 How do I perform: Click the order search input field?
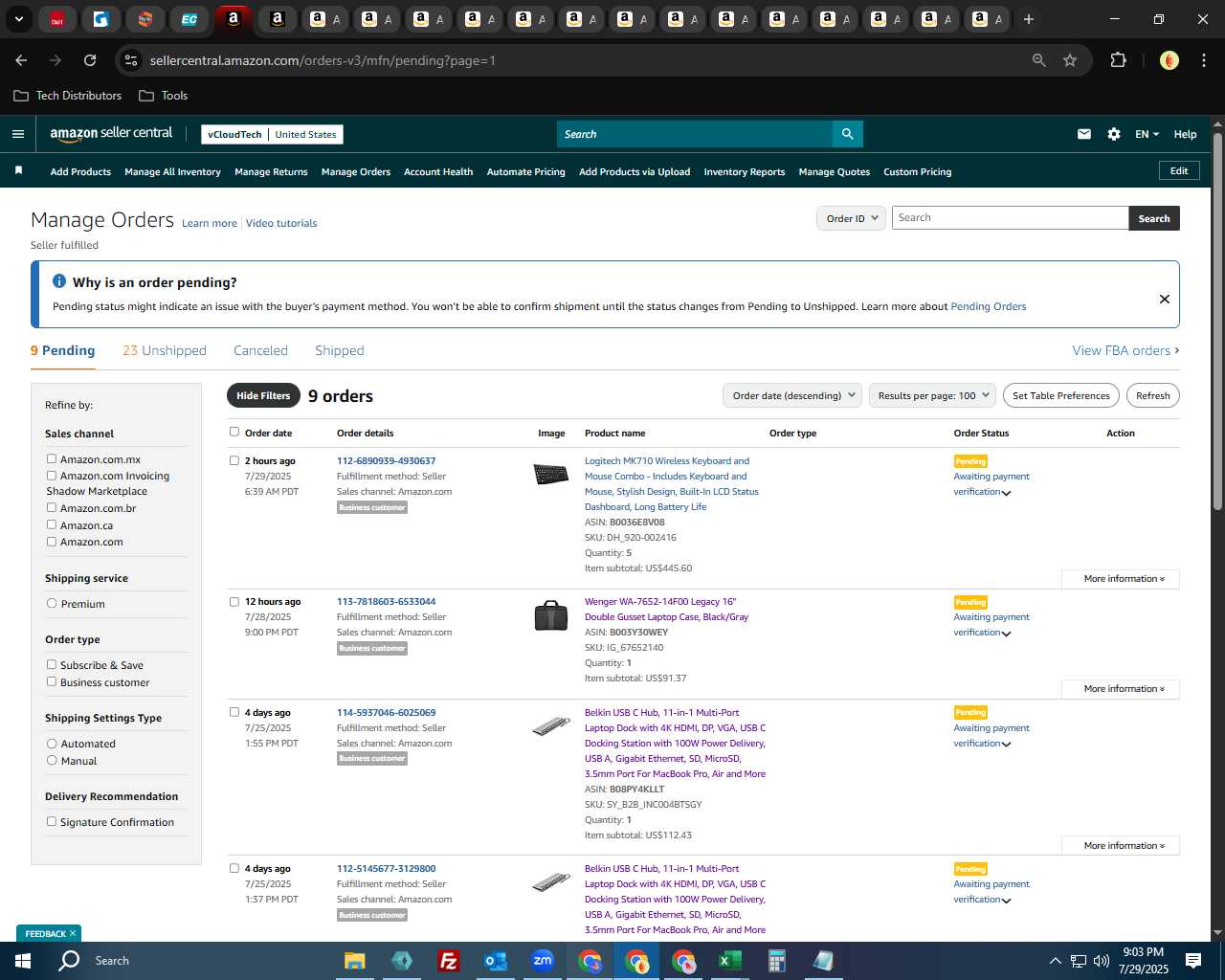[x=1010, y=218]
